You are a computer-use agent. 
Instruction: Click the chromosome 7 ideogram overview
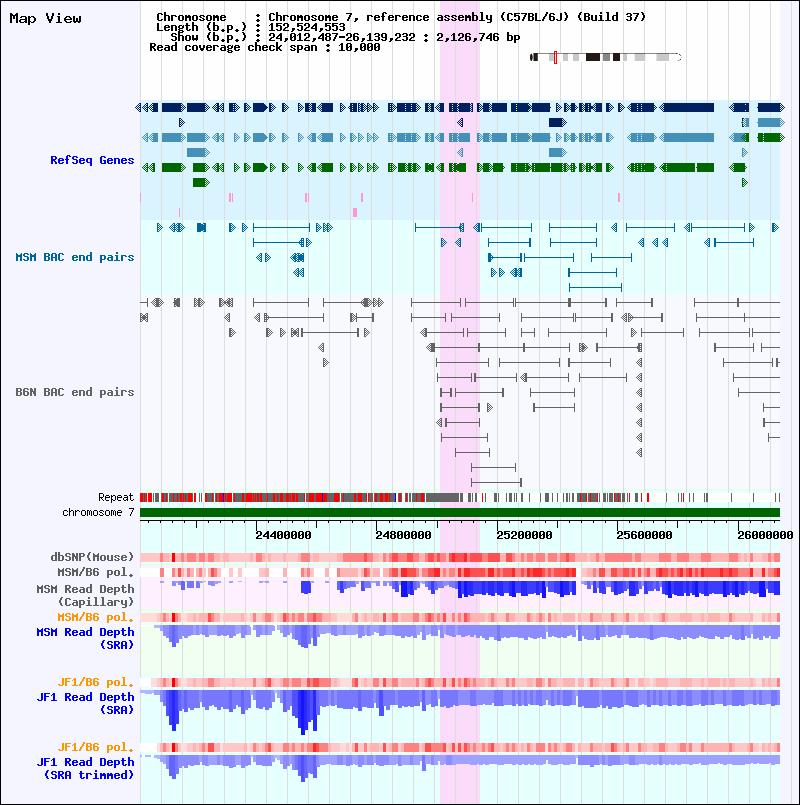click(x=606, y=57)
